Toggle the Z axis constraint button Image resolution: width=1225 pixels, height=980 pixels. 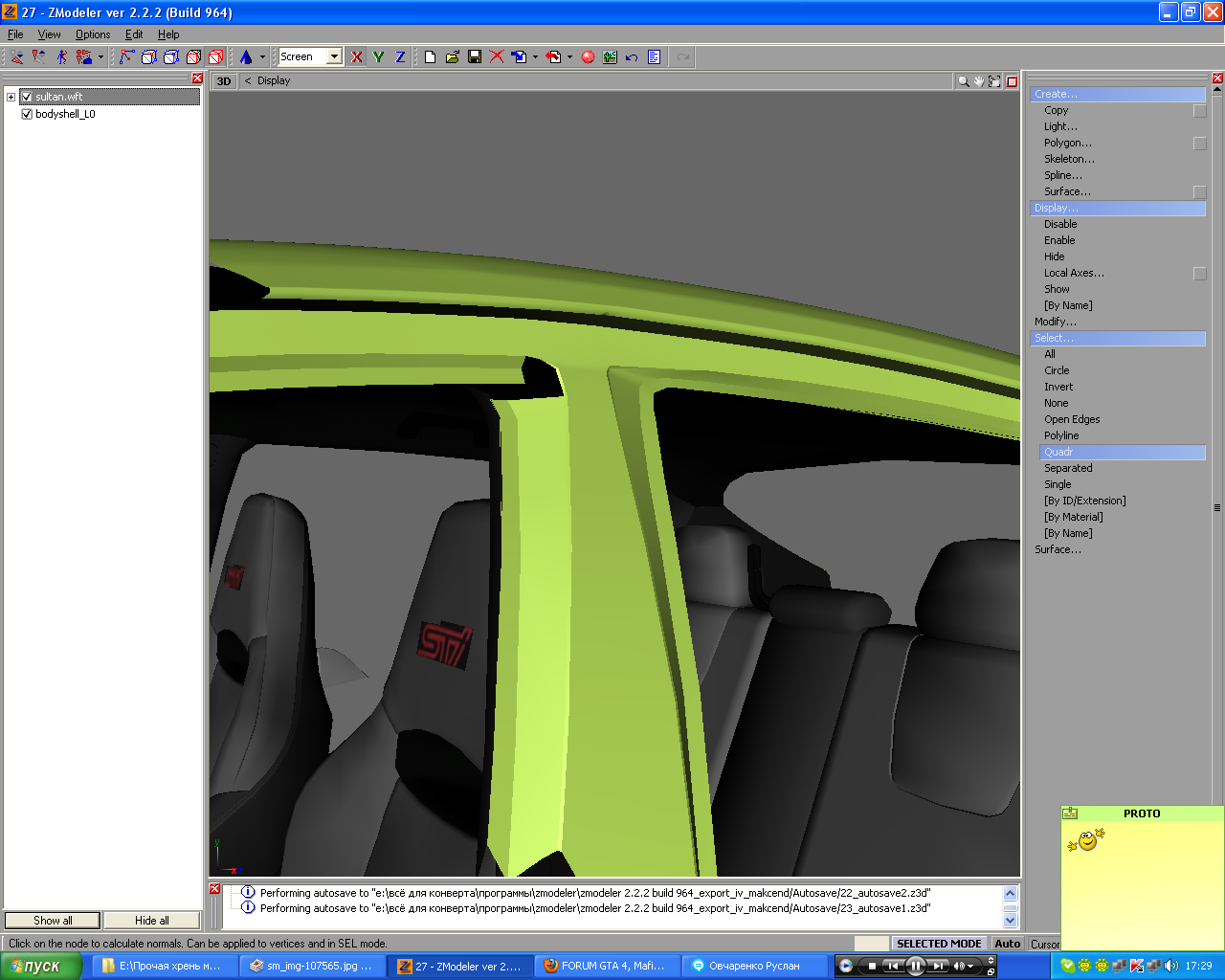coord(400,57)
